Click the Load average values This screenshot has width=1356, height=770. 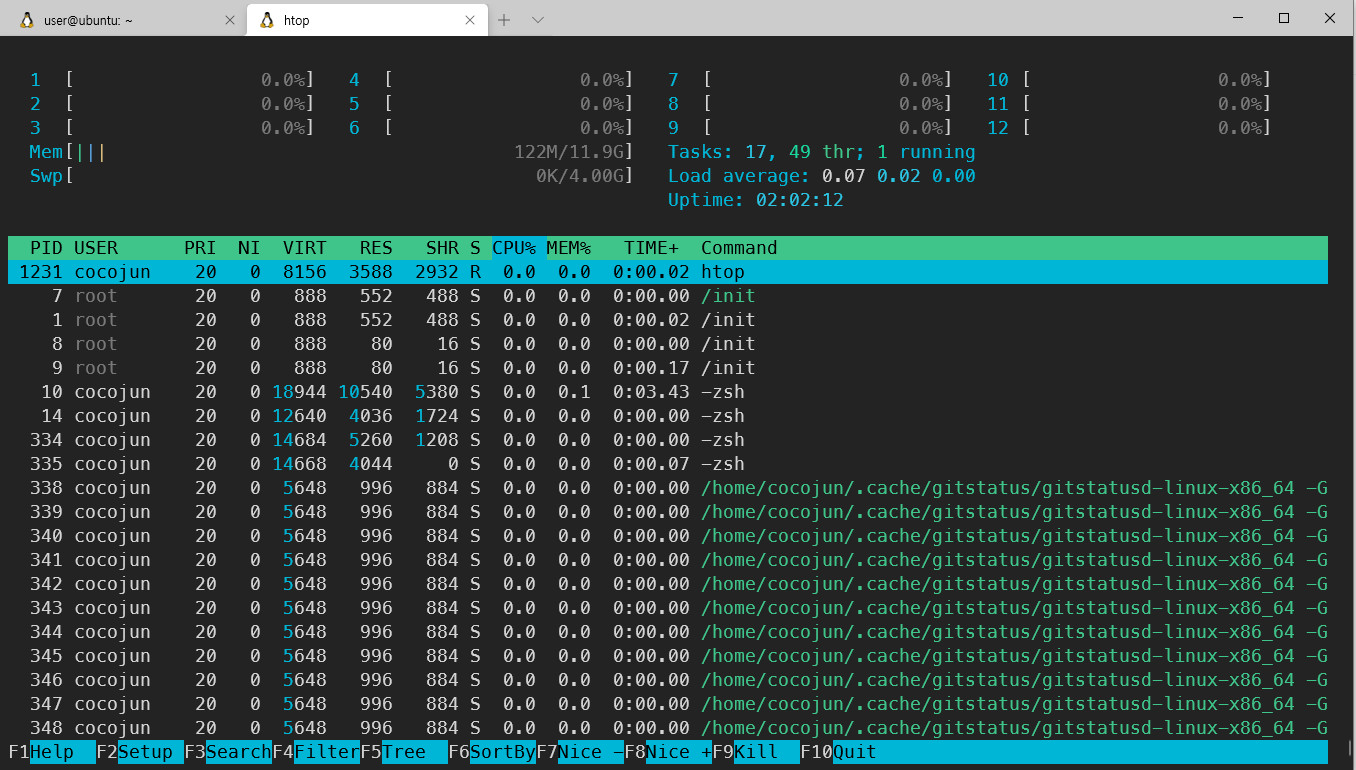pos(898,176)
